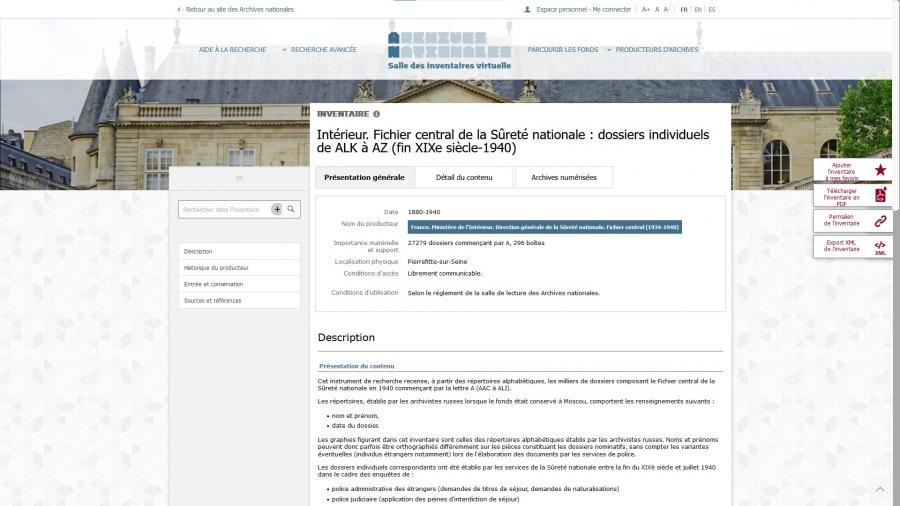The image size is (900, 506).
Task: Click the back-to-top arrow
Action: click(x=879, y=489)
